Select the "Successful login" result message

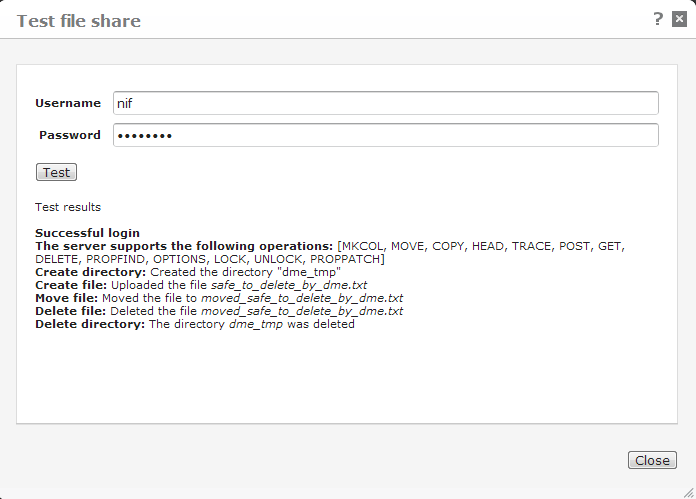[x=88, y=233]
